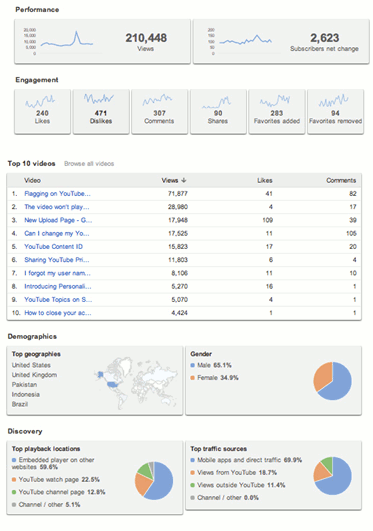Select United States in Top geographies
The height and width of the screenshot is (531, 373).
pyautogui.click(x=31, y=365)
